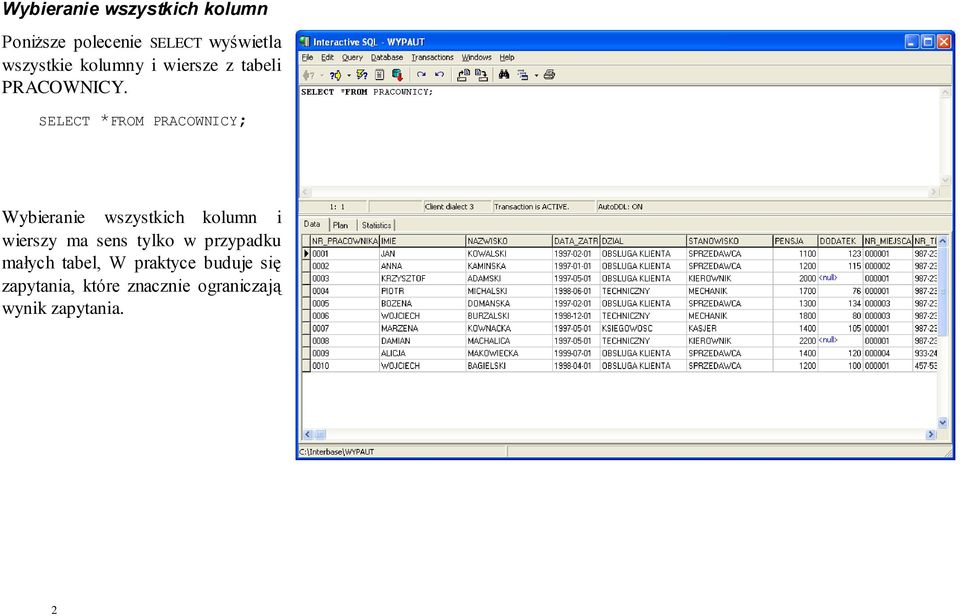Click the Load Query toolbar icon
This screenshot has width=960, height=616.
click(463, 75)
